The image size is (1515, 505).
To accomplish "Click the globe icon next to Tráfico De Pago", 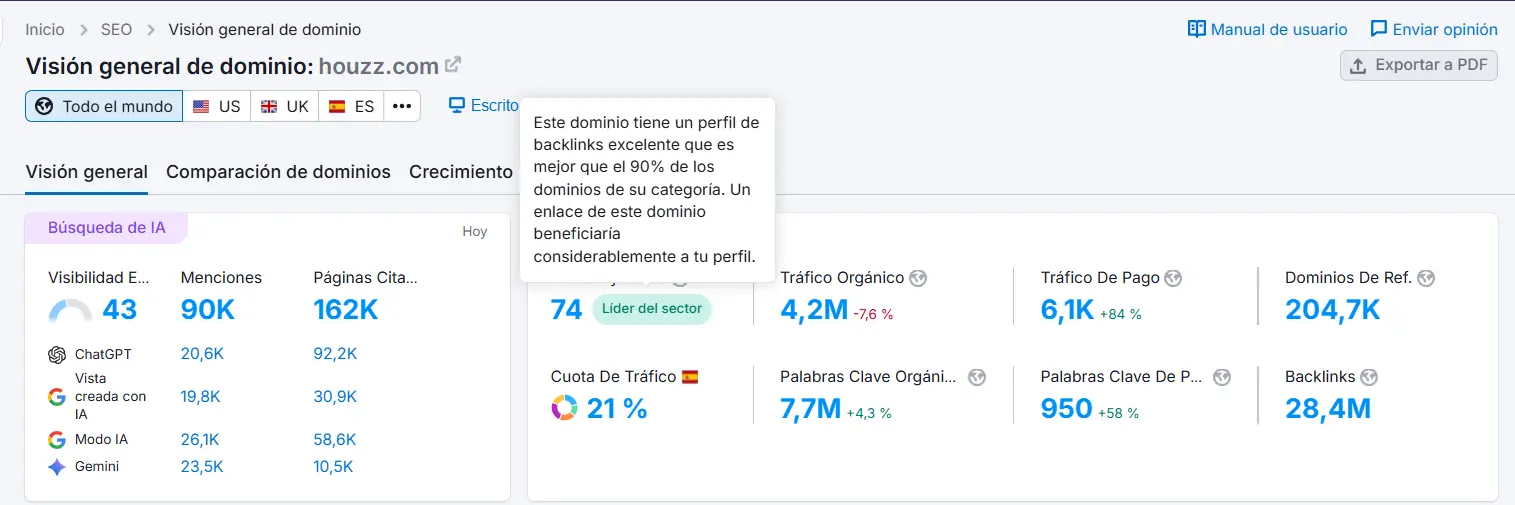I will [1174, 278].
